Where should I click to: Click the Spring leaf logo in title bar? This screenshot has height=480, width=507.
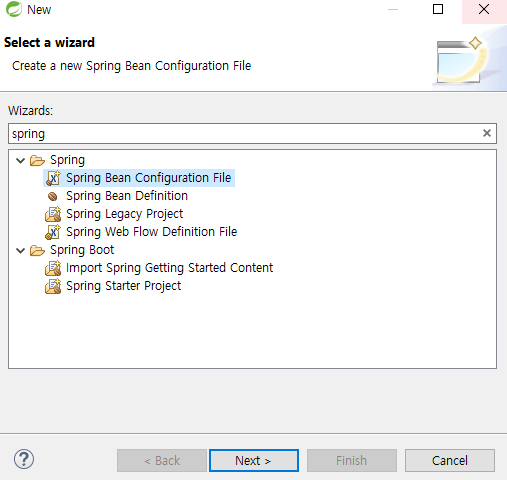pyautogui.click(x=14, y=9)
